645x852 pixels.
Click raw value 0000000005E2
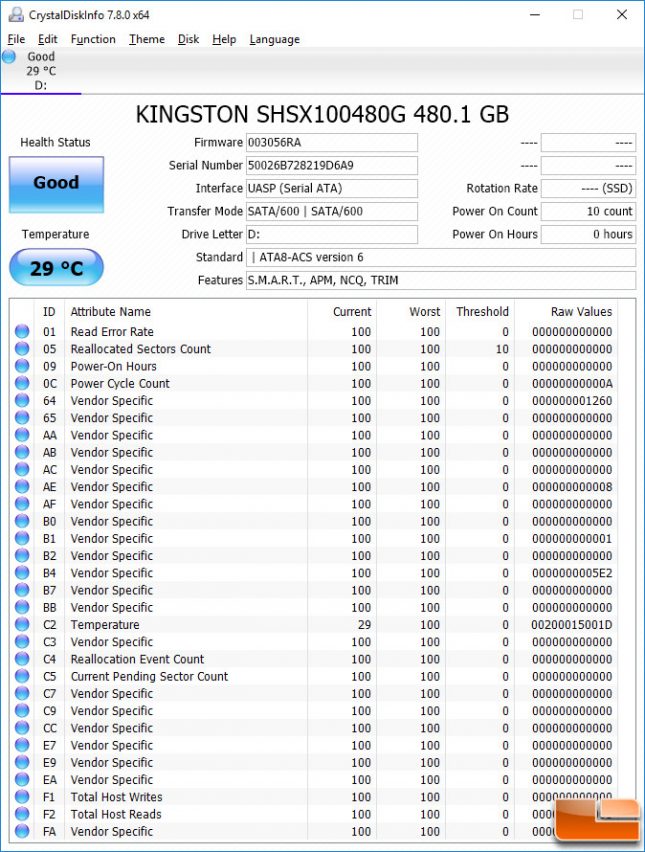pos(572,573)
